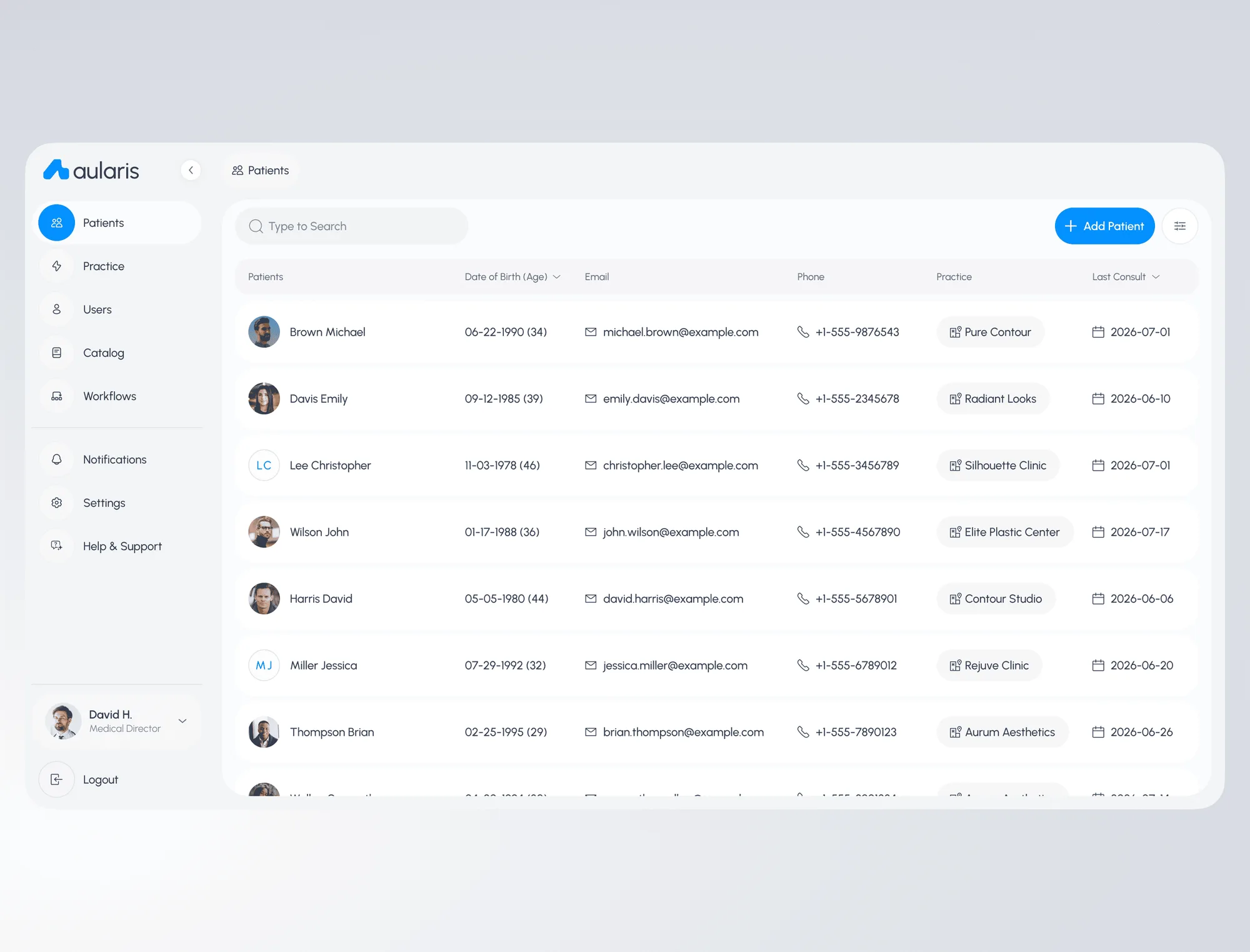Open Davis Emily's avatar thumbnail

coord(264,398)
